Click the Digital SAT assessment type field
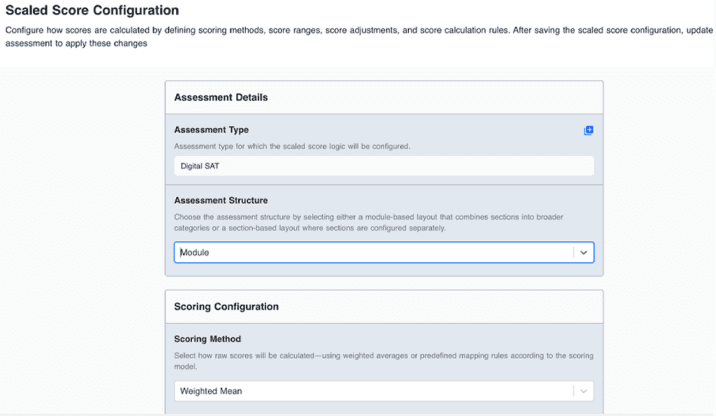 pos(383,166)
